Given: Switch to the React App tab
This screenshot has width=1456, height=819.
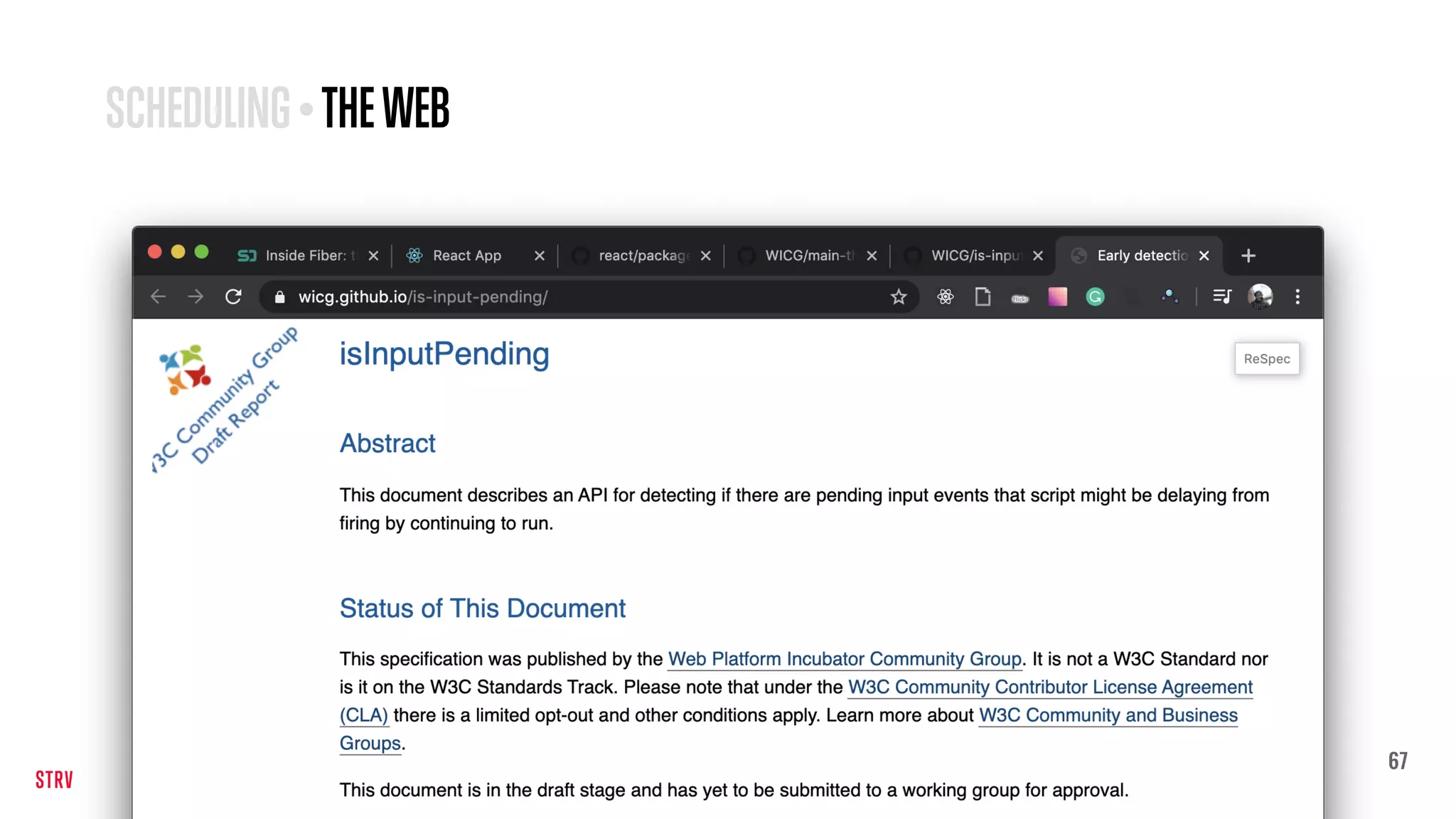Looking at the screenshot, I should [466, 255].
